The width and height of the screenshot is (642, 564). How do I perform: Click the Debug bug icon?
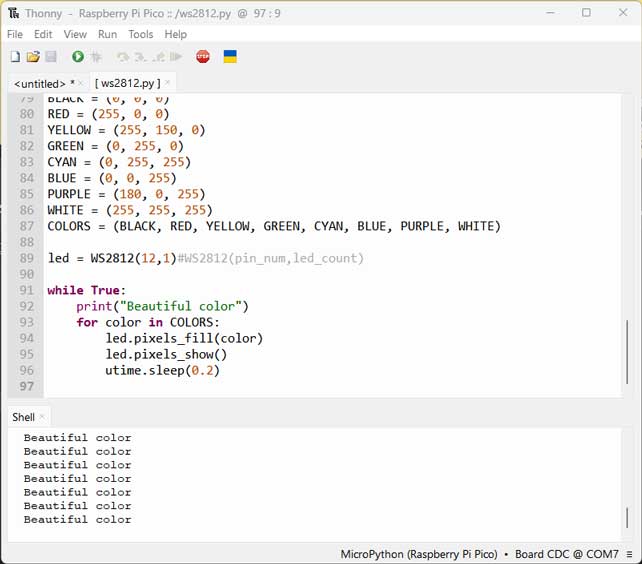click(x=96, y=57)
